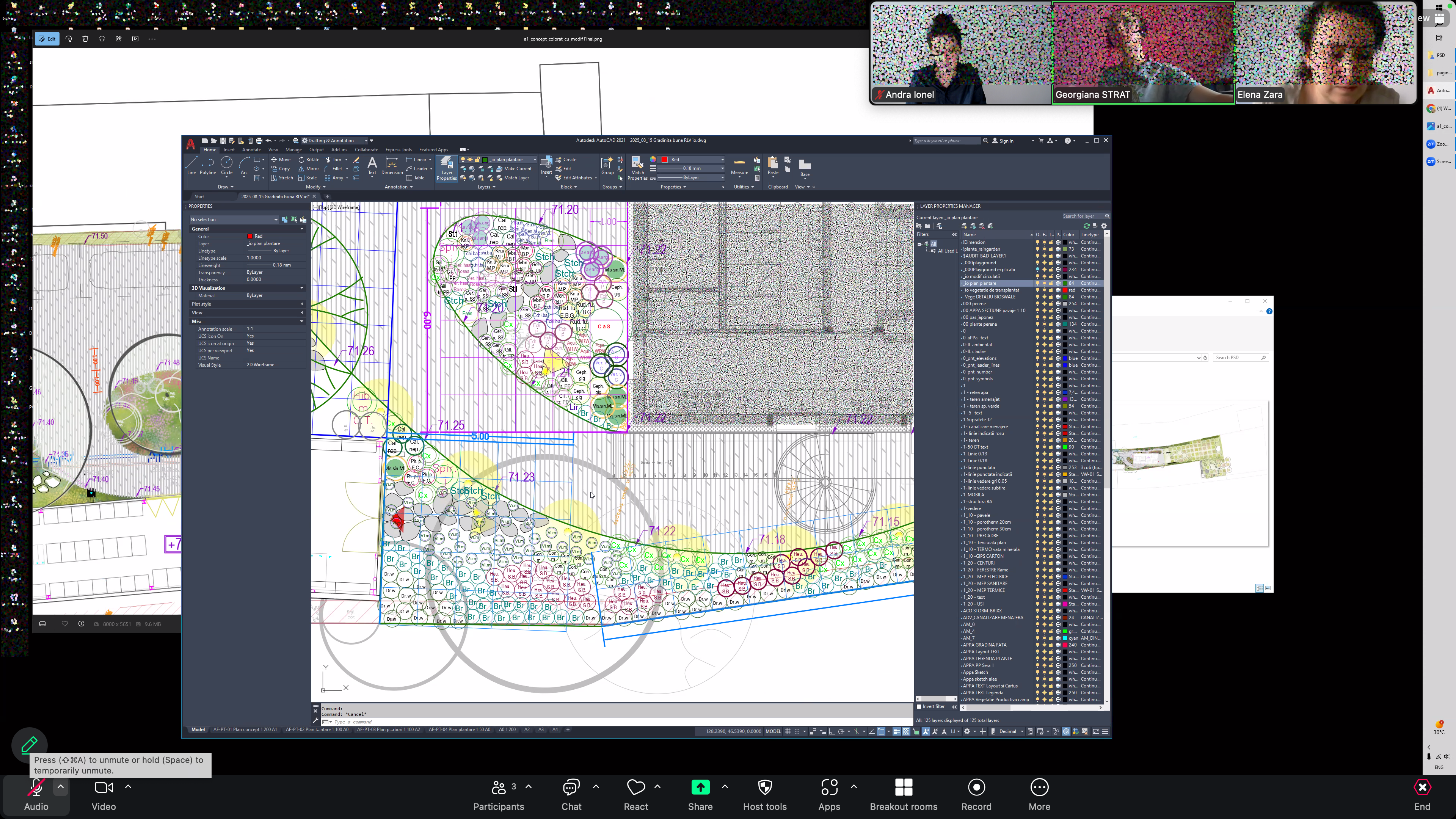Click the color swatch of 000 perene layer

click(1065, 303)
